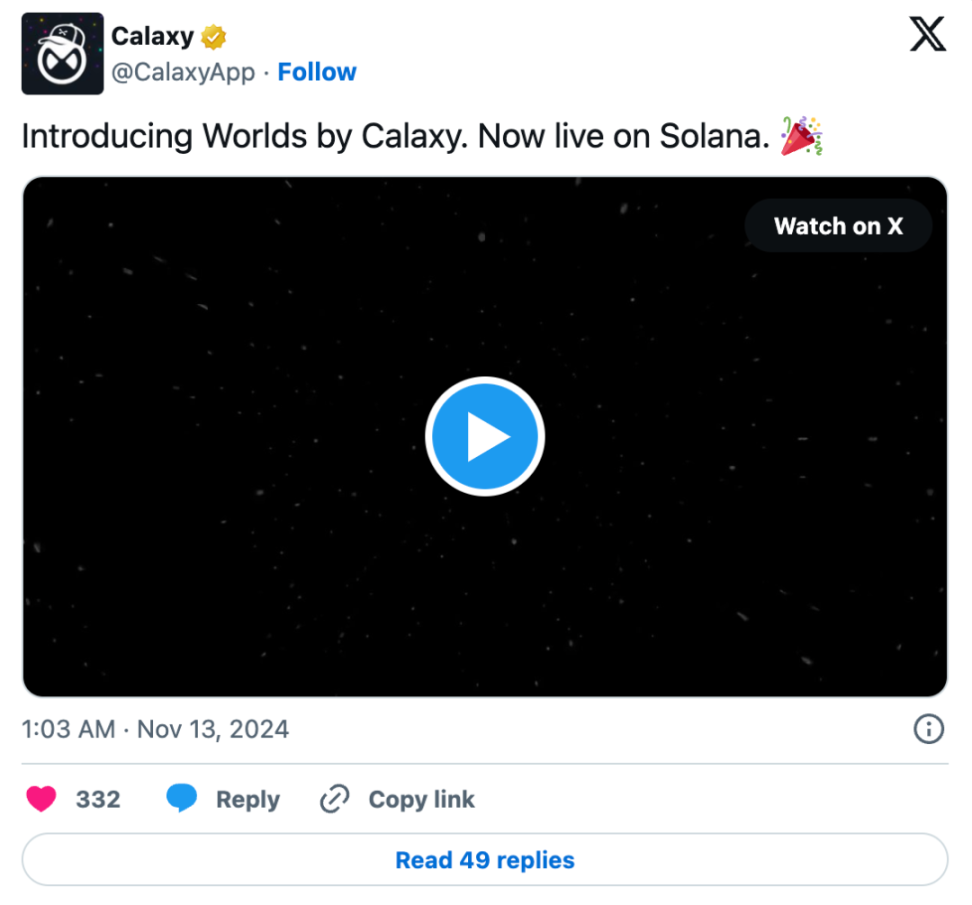Screen dimensions: 972x905
Task: Click the Watch on X button
Action: coord(838,226)
